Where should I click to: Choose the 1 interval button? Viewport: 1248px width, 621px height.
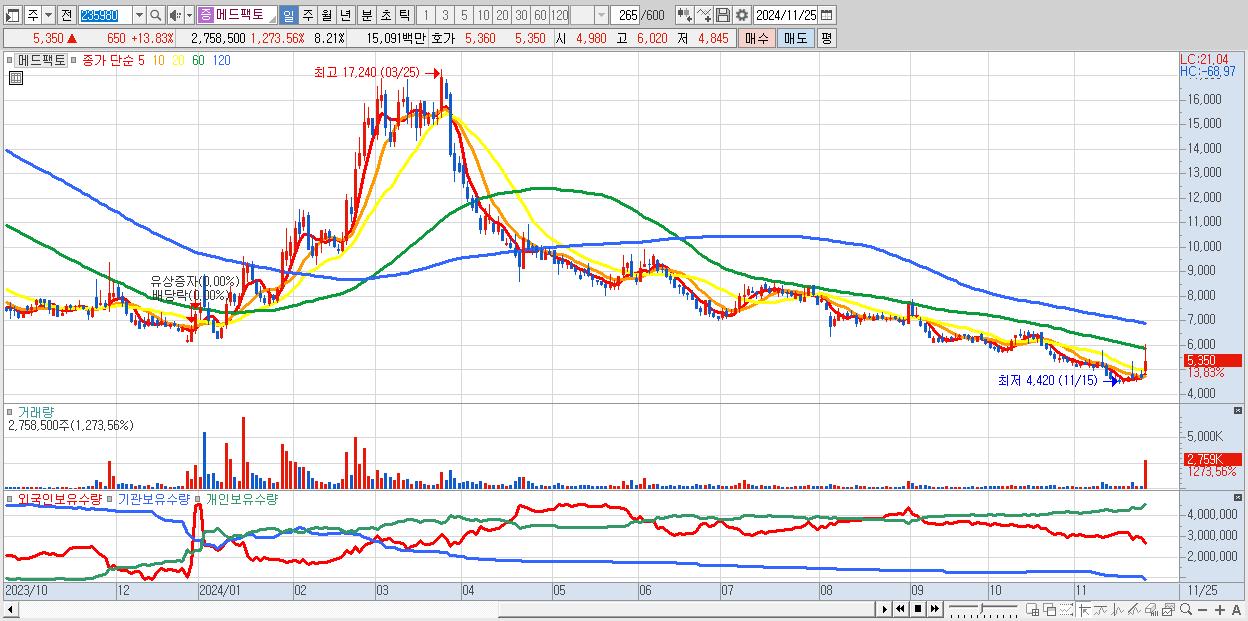426,15
